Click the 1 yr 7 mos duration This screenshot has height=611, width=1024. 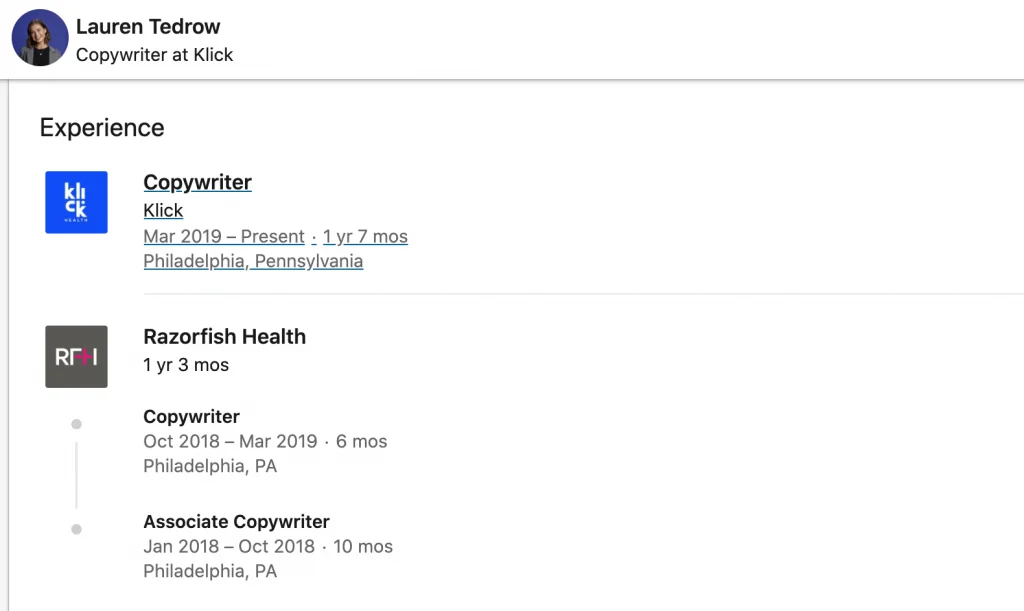point(365,237)
